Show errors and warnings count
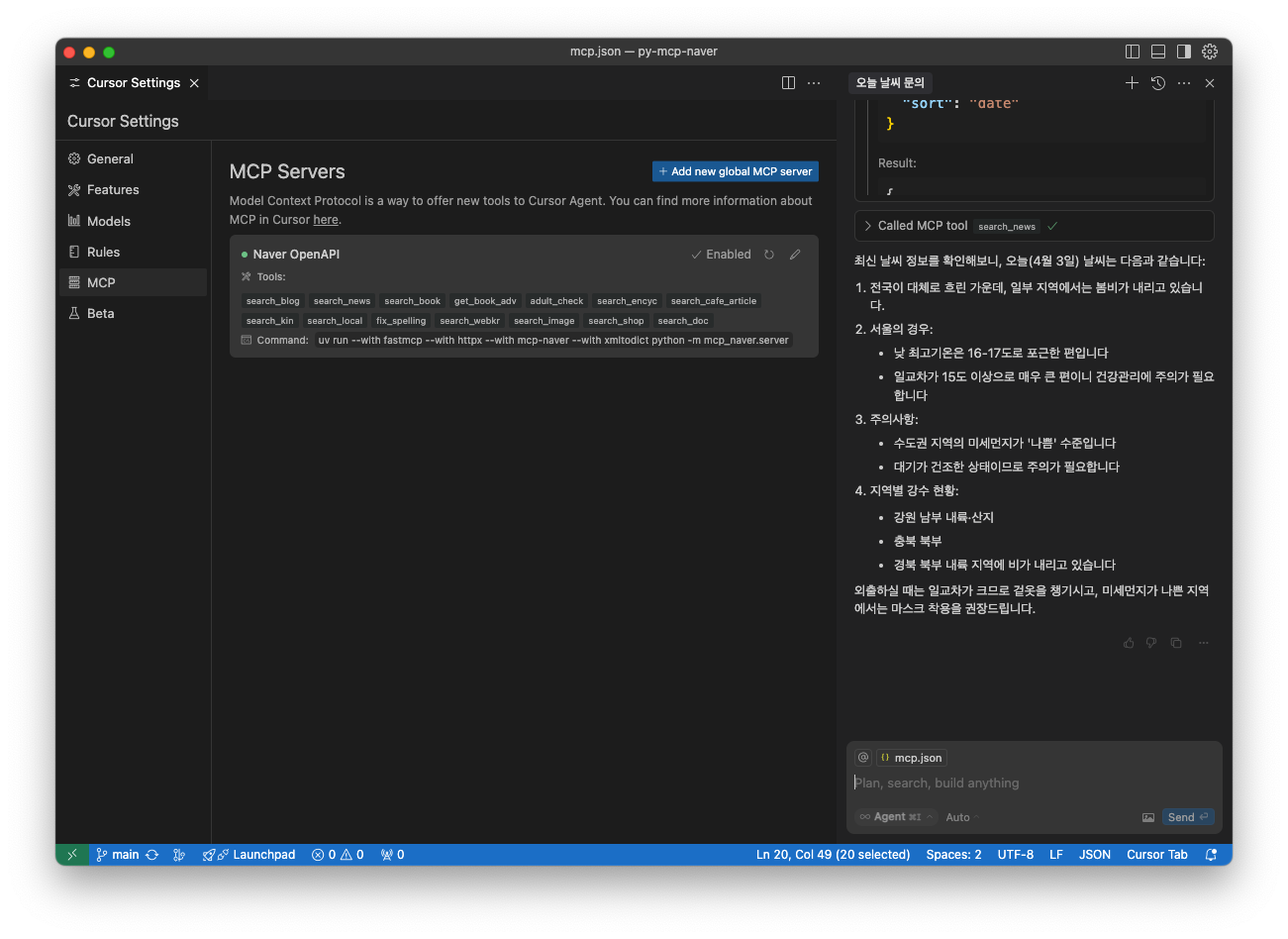This screenshot has height=939, width=1288. tap(338, 855)
